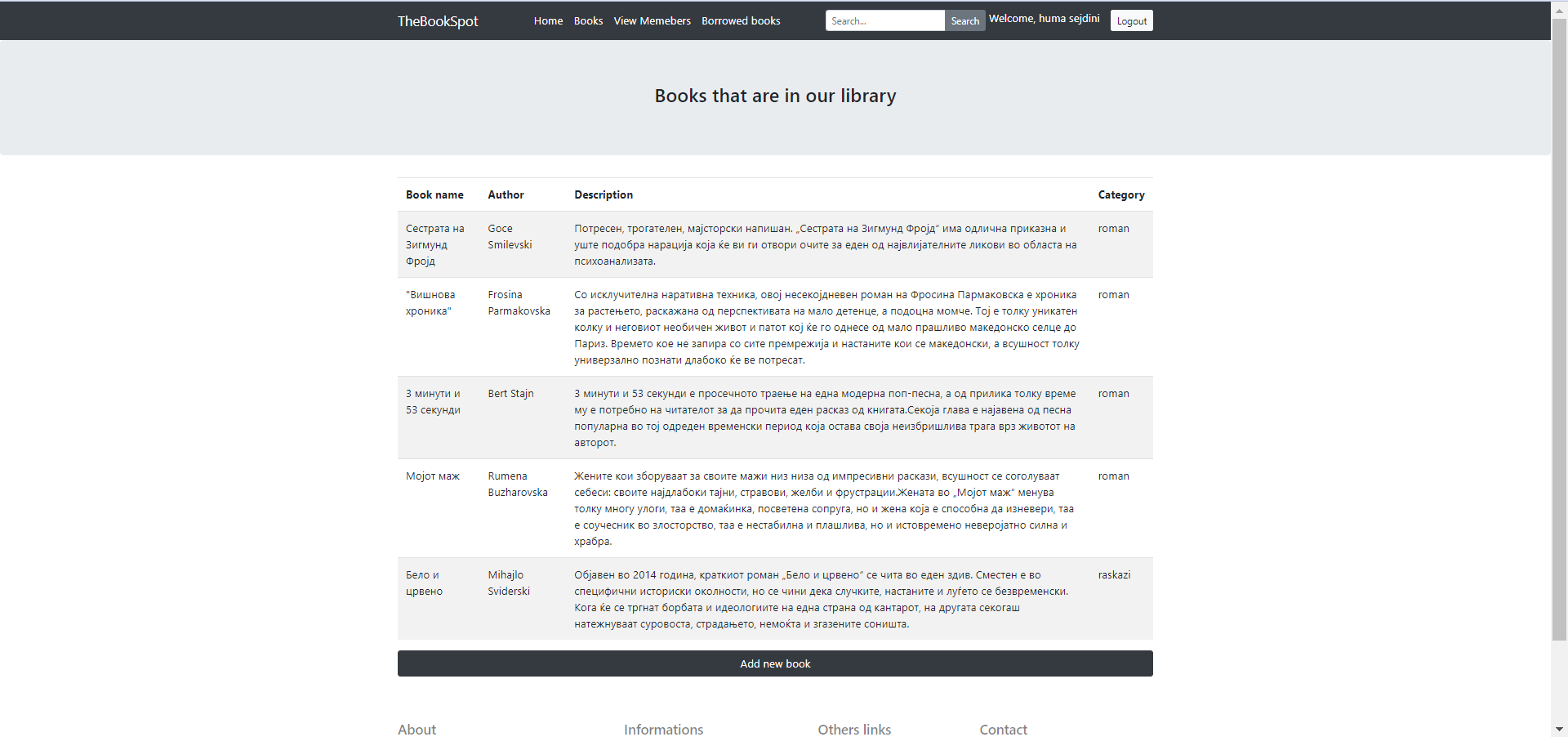The width and height of the screenshot is (1568, 737).
Task: Click the page's vertical scrollbar thumb
Action: 1559,327
